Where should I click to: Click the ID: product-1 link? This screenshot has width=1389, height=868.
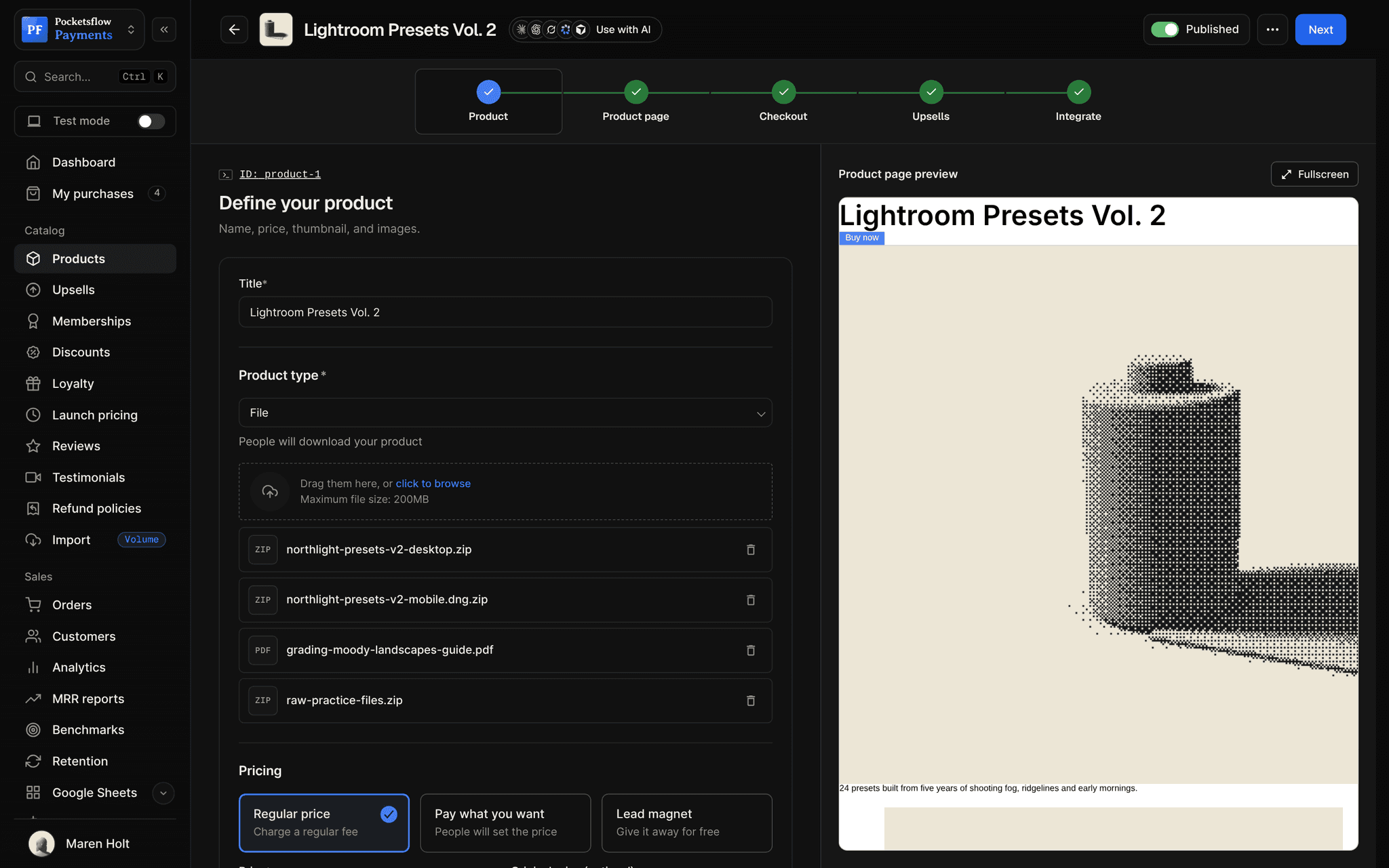click(280, 174)
